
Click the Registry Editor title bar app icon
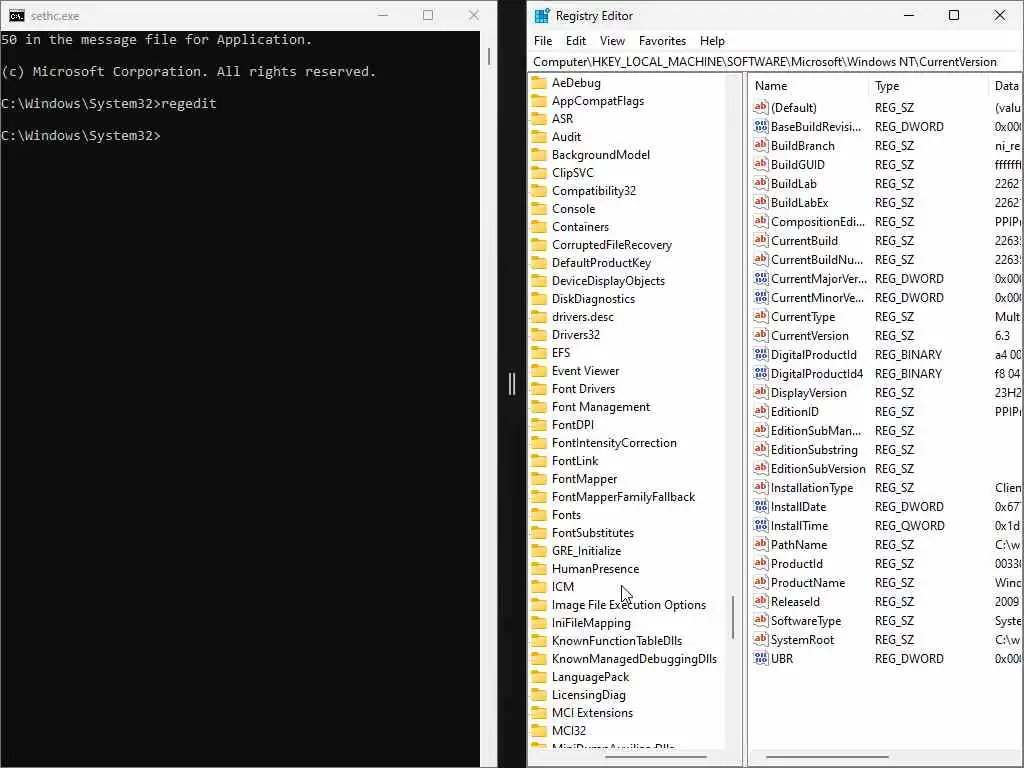coord(542,16)
